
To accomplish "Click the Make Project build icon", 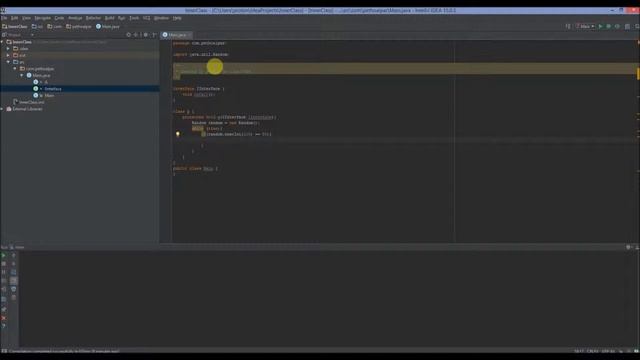I will [568, 27].
